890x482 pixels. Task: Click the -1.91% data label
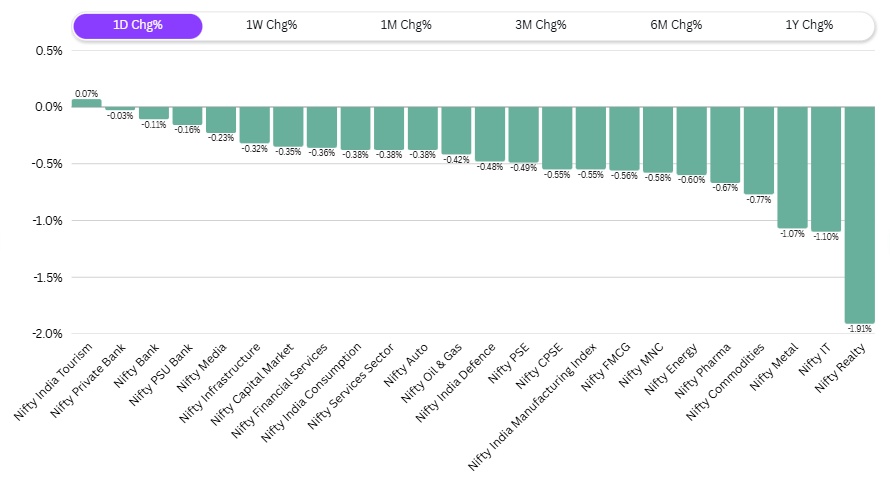pos(859,328)
